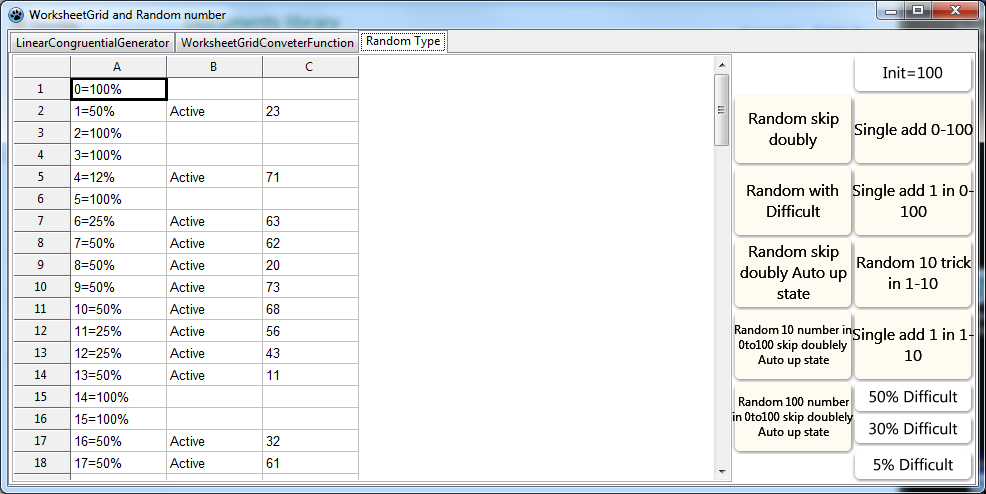This screenshot has height=494, width=986.
Task: Choose 30% Difficult
Action: (913, 429)
